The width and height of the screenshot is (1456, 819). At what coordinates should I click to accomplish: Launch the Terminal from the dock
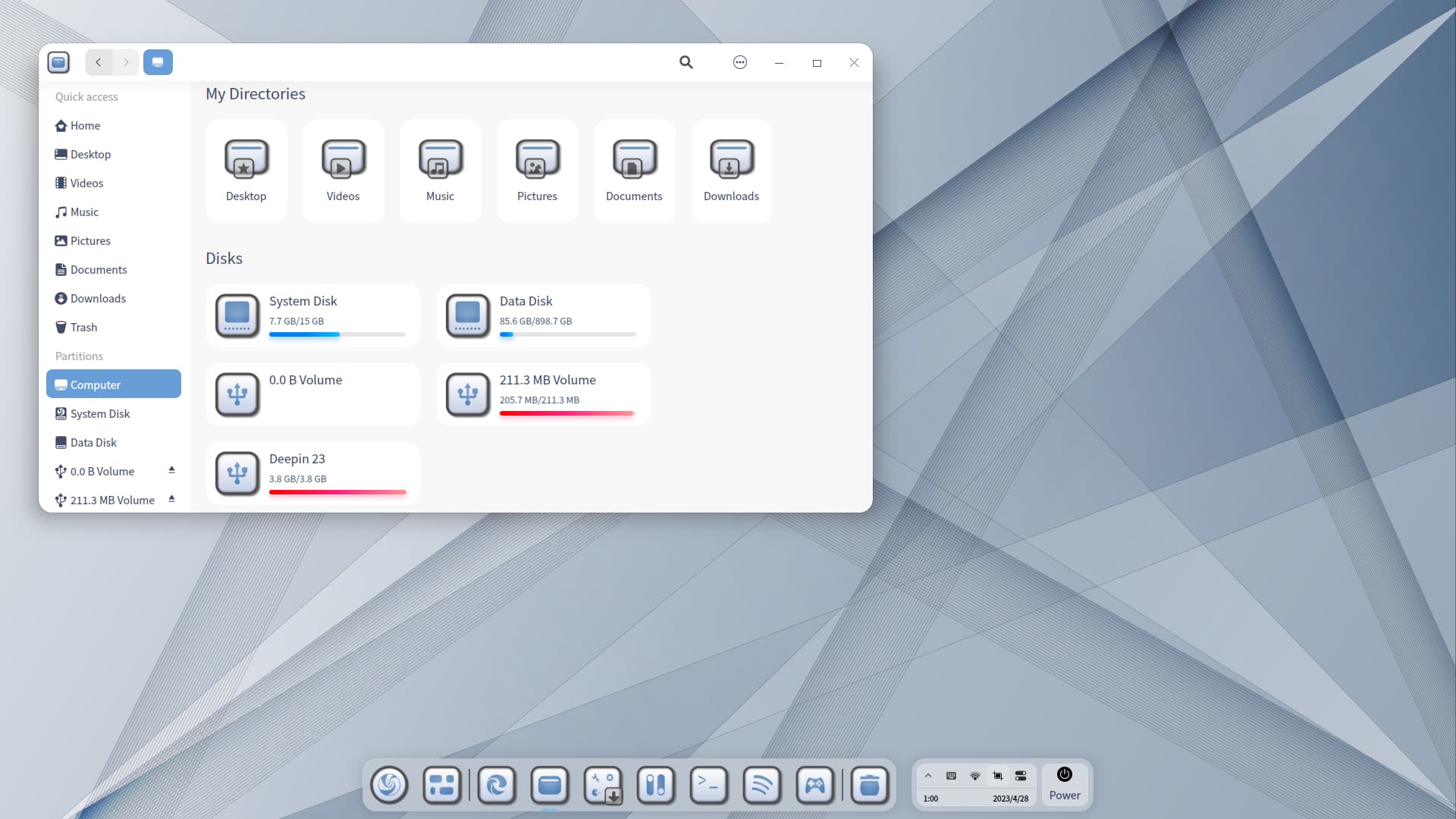pyautogui.click(x=709, y=785)
